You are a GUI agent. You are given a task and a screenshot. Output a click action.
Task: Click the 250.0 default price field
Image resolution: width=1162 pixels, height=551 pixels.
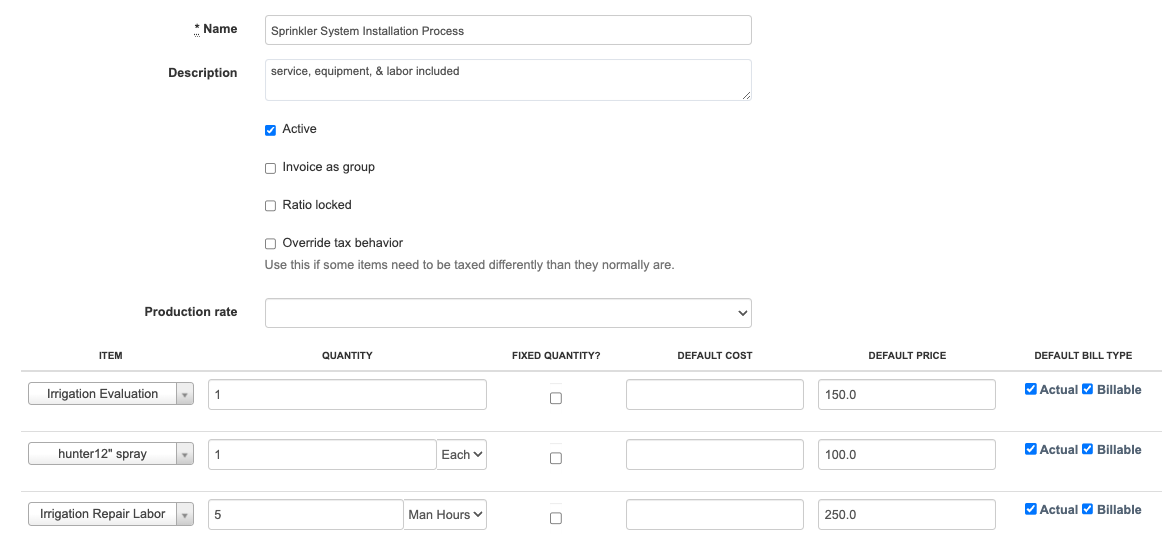(907, 515)
